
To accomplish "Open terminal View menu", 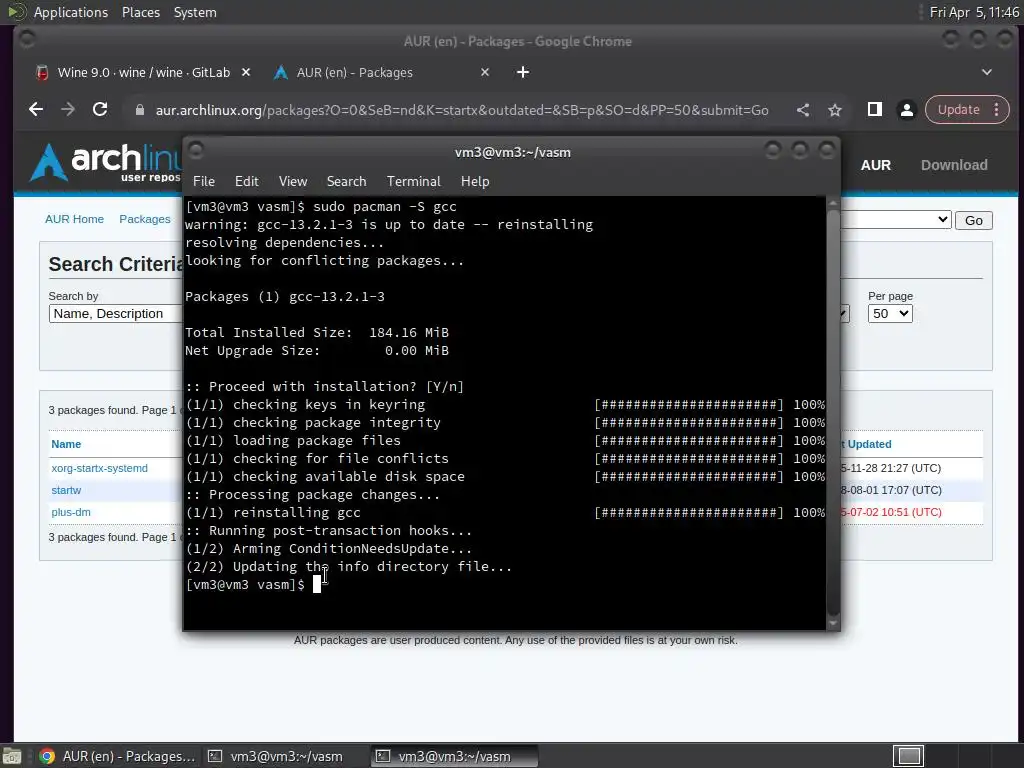I will tap(293, 182).
